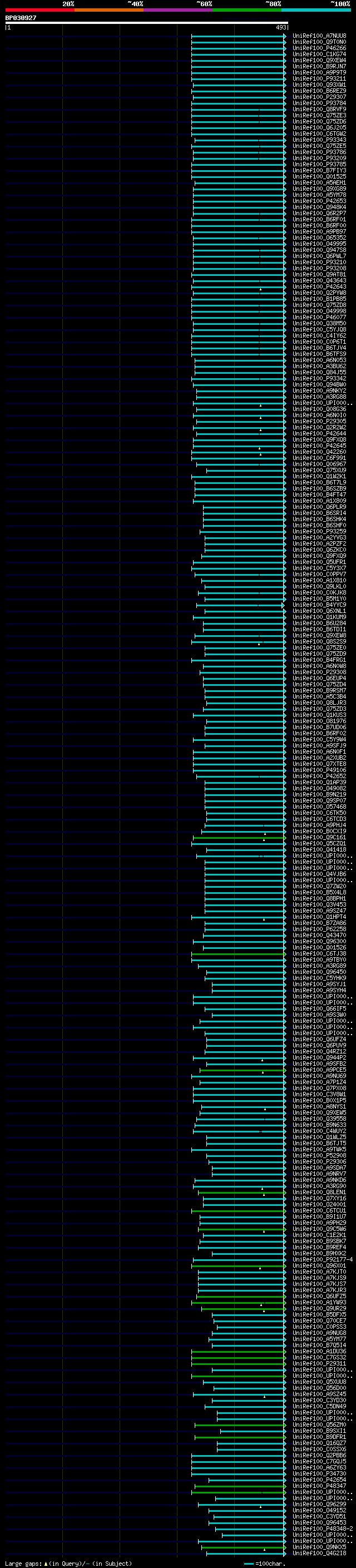Select the UniRef100_Q8RVF9 label
Image resolution: width=356 pixels, height=1568 pixels.
pyautogui.click(x=319, y=109)
